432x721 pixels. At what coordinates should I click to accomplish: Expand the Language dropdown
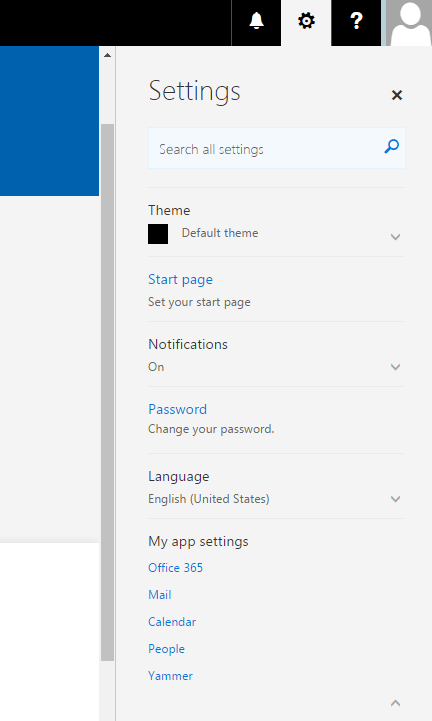395,499
